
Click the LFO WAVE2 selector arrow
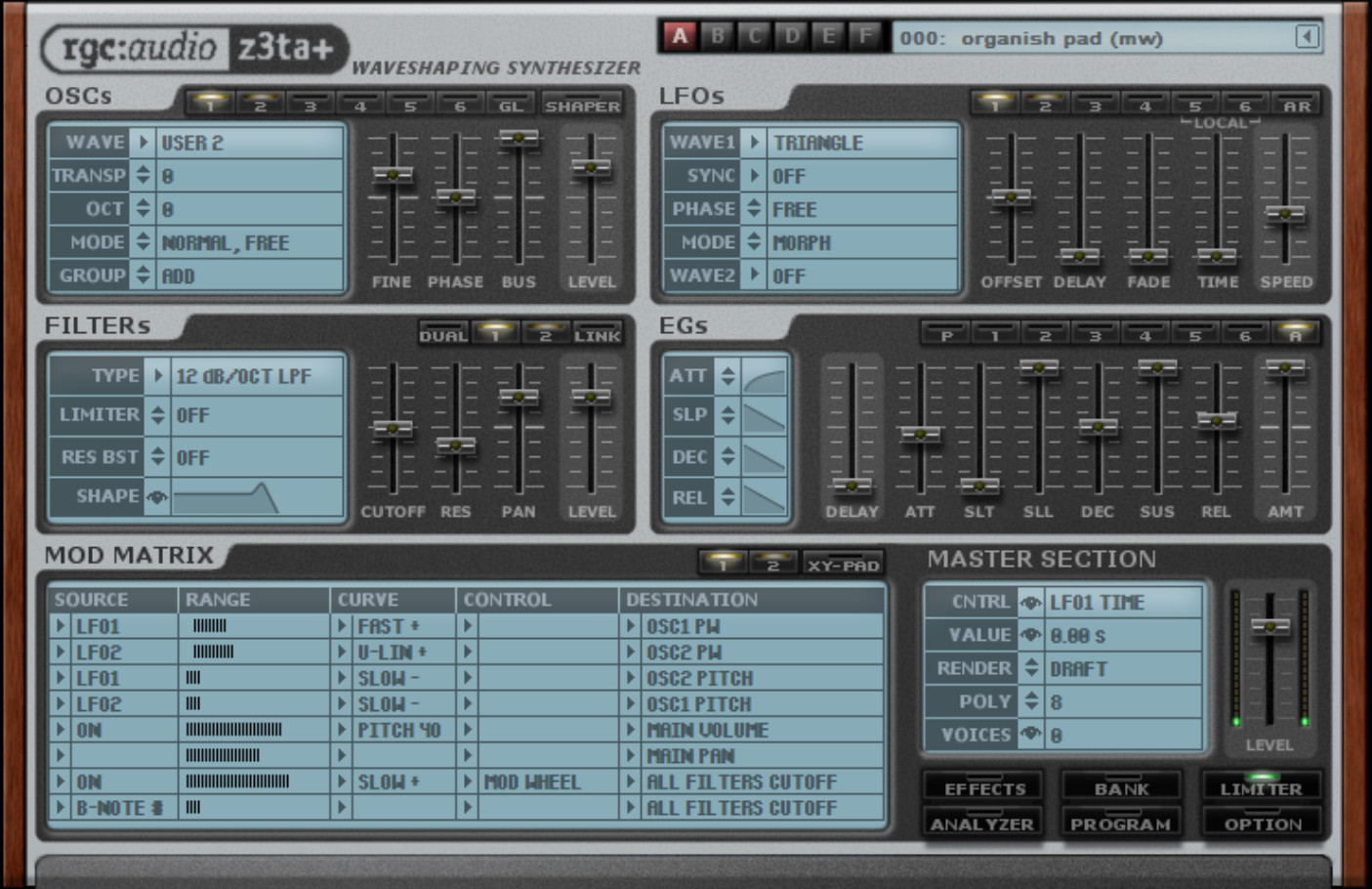click(x=754, y=275)
